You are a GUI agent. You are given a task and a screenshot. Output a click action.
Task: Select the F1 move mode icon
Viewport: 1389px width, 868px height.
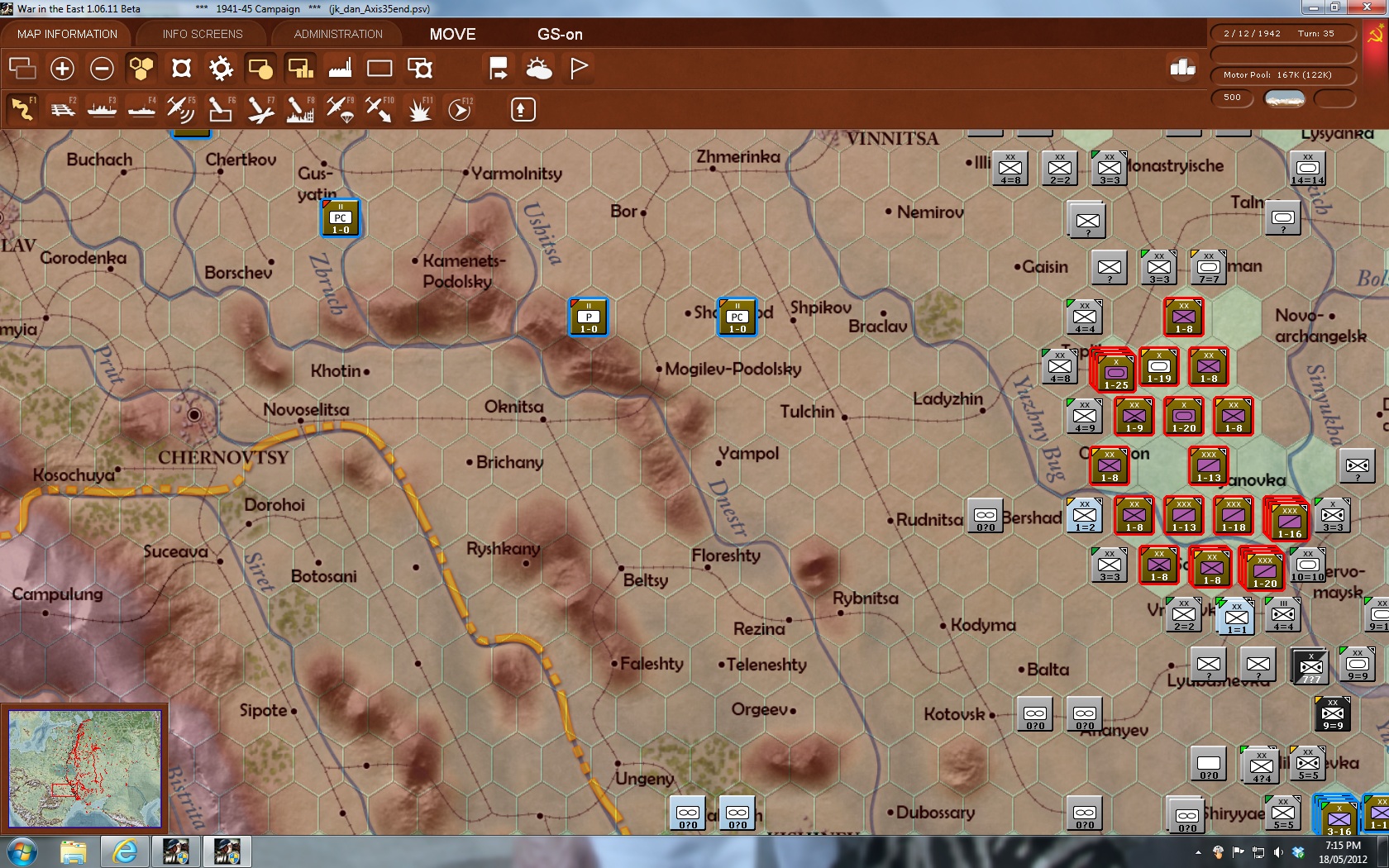click(22, 109)
